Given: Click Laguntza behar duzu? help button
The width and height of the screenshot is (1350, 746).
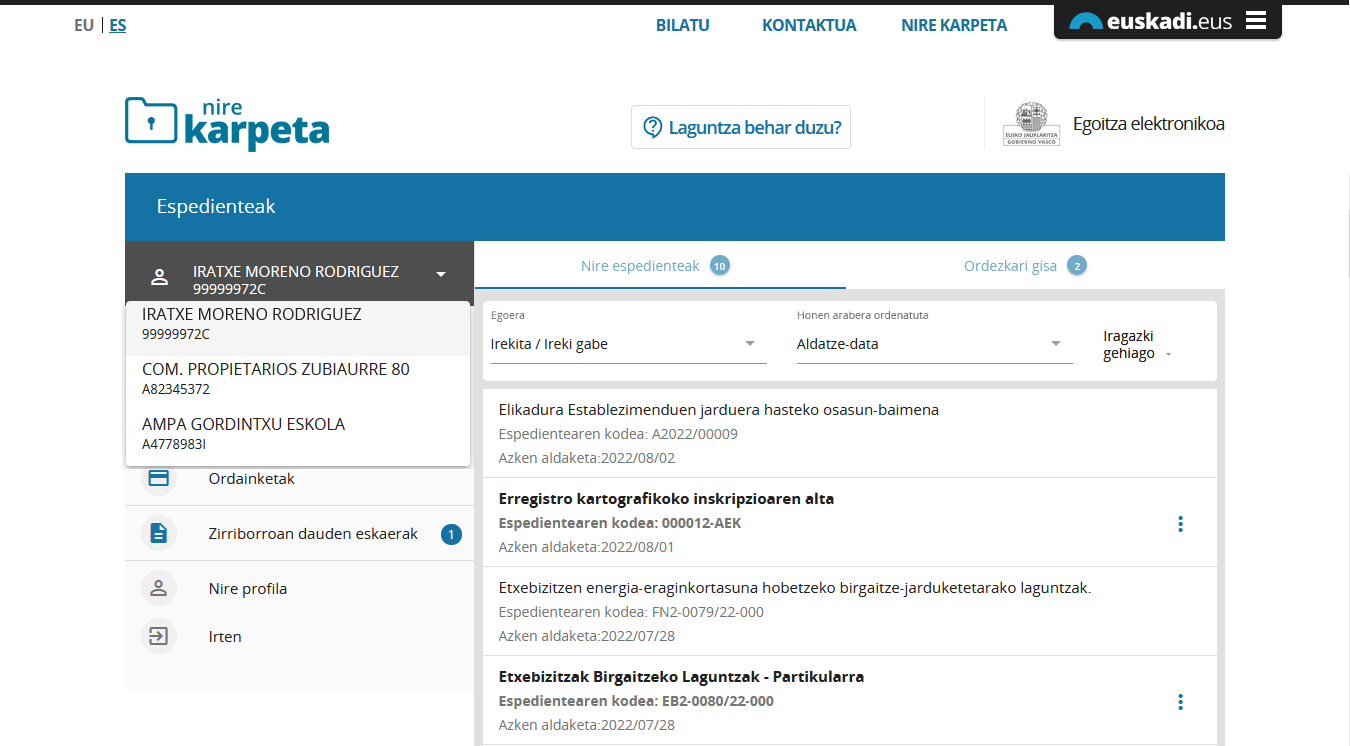Looking at the screenshot, I should [x=740, y=127].
